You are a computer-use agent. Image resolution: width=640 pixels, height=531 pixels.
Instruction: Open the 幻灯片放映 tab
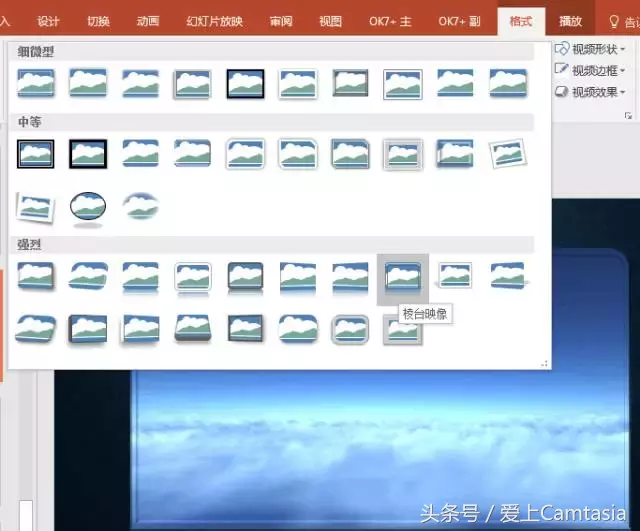(214, 21)
